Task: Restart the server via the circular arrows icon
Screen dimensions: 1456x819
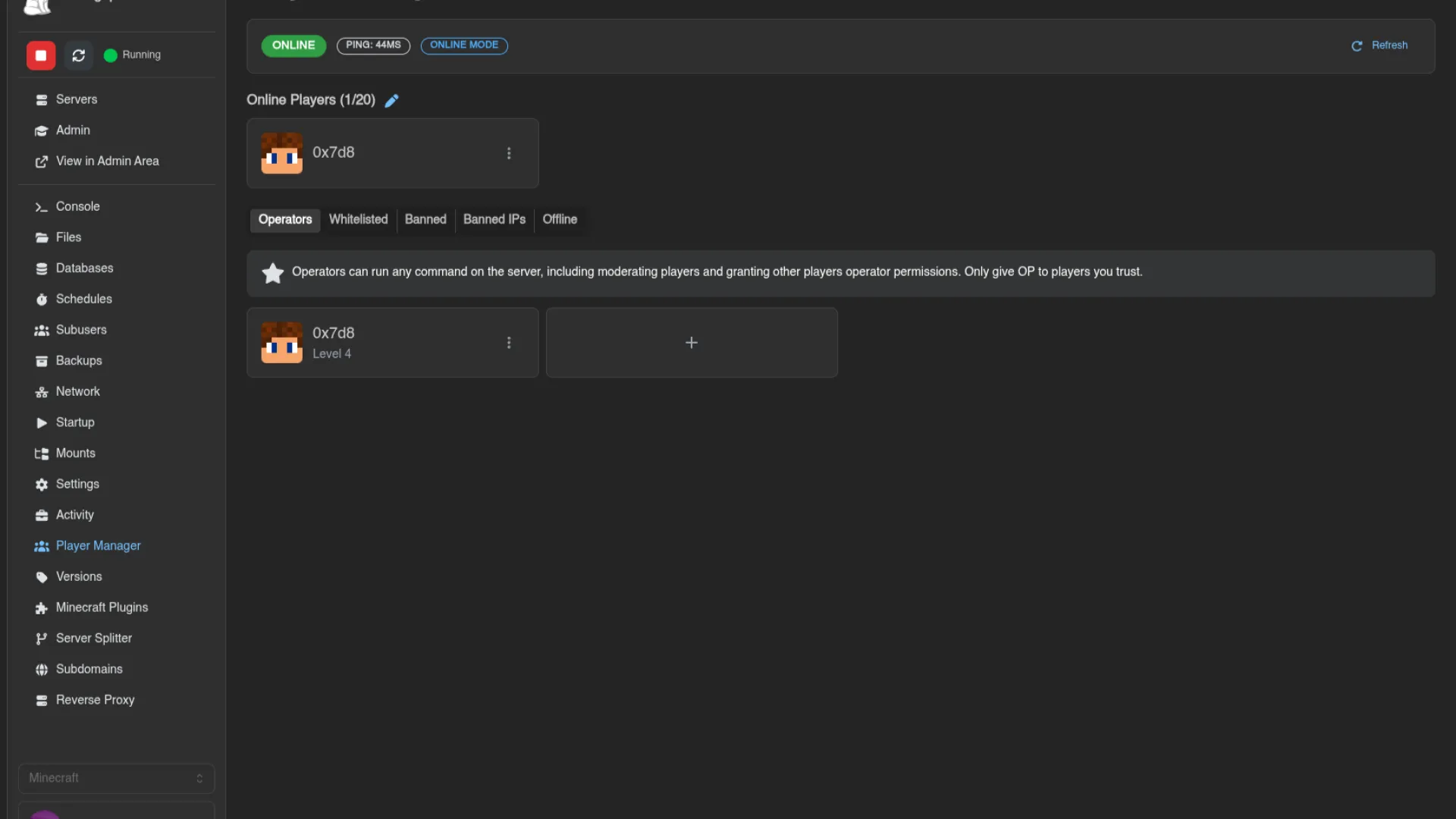Action: click(x=78, y=55)
